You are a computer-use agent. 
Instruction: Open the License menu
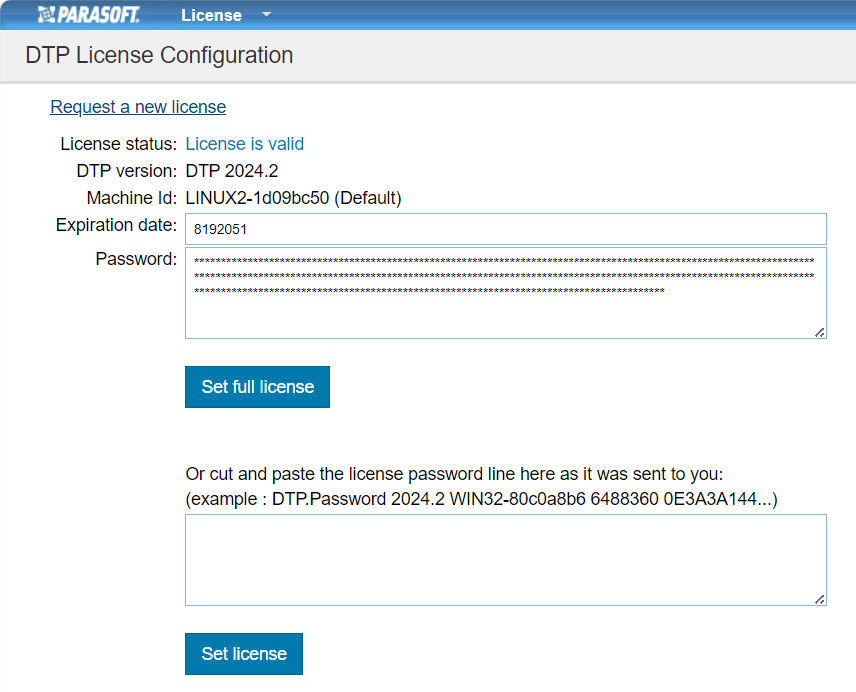211,15
